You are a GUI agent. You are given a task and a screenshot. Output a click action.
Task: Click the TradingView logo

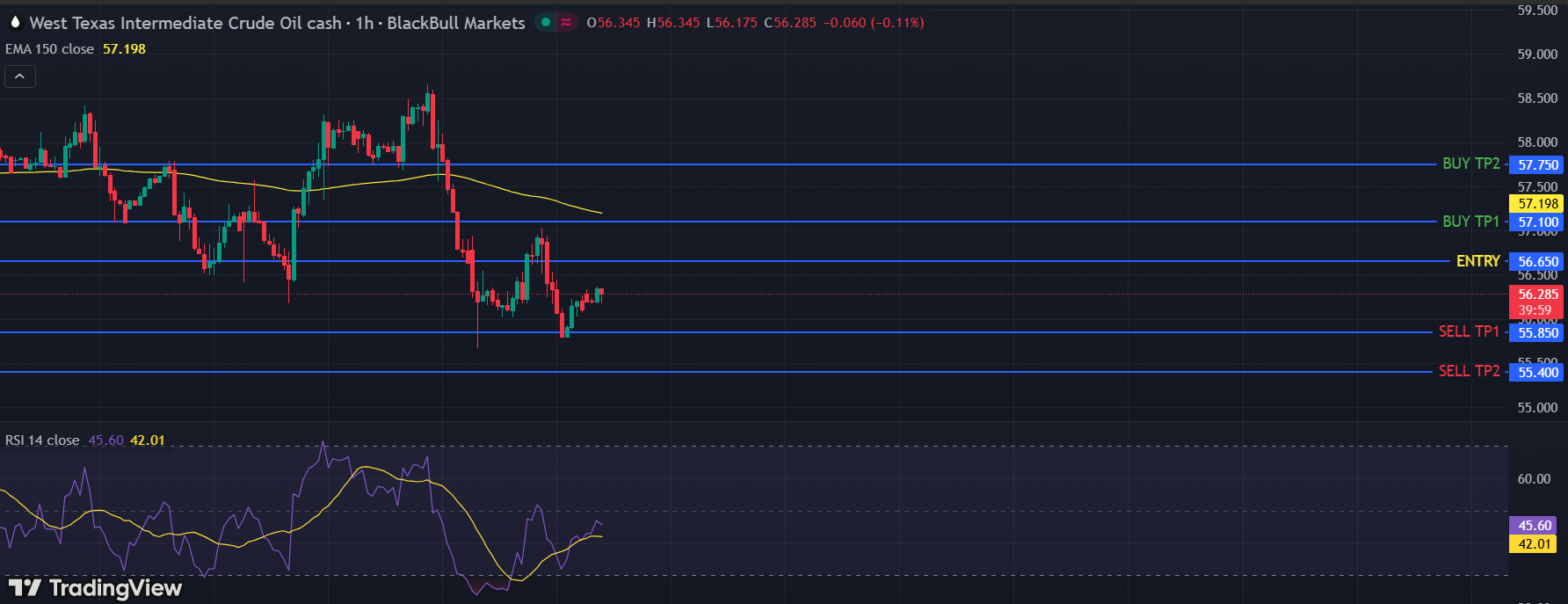95,587
